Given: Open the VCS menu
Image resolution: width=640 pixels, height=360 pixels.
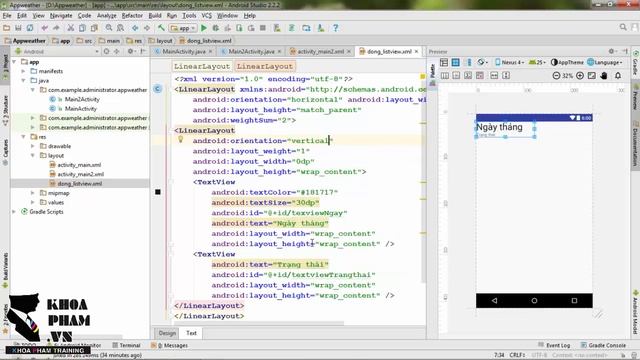Looking at the screenshot, I should (x=207, y=16).
